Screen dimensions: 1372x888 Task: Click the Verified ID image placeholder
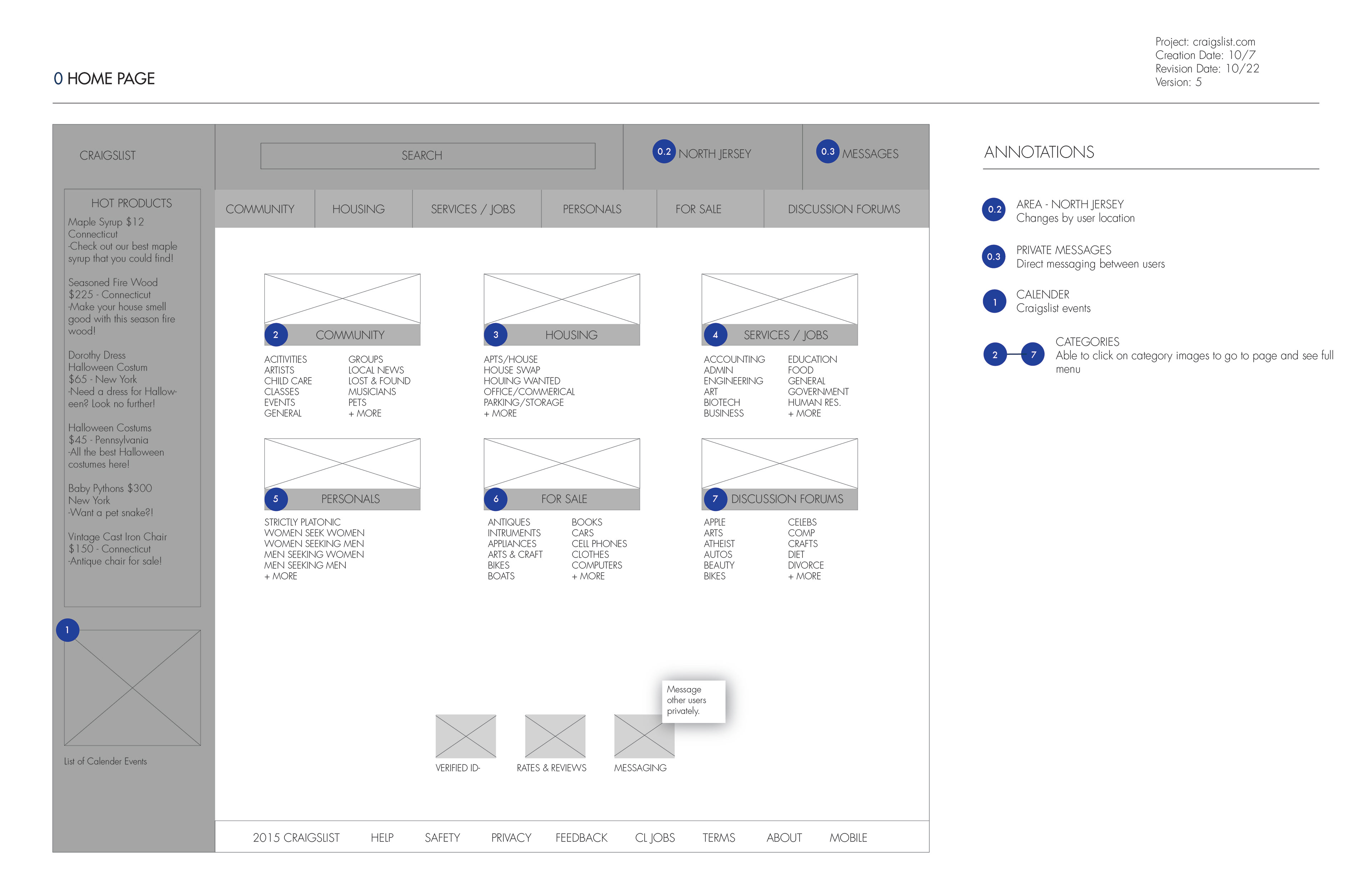click(x=465, y=736)
